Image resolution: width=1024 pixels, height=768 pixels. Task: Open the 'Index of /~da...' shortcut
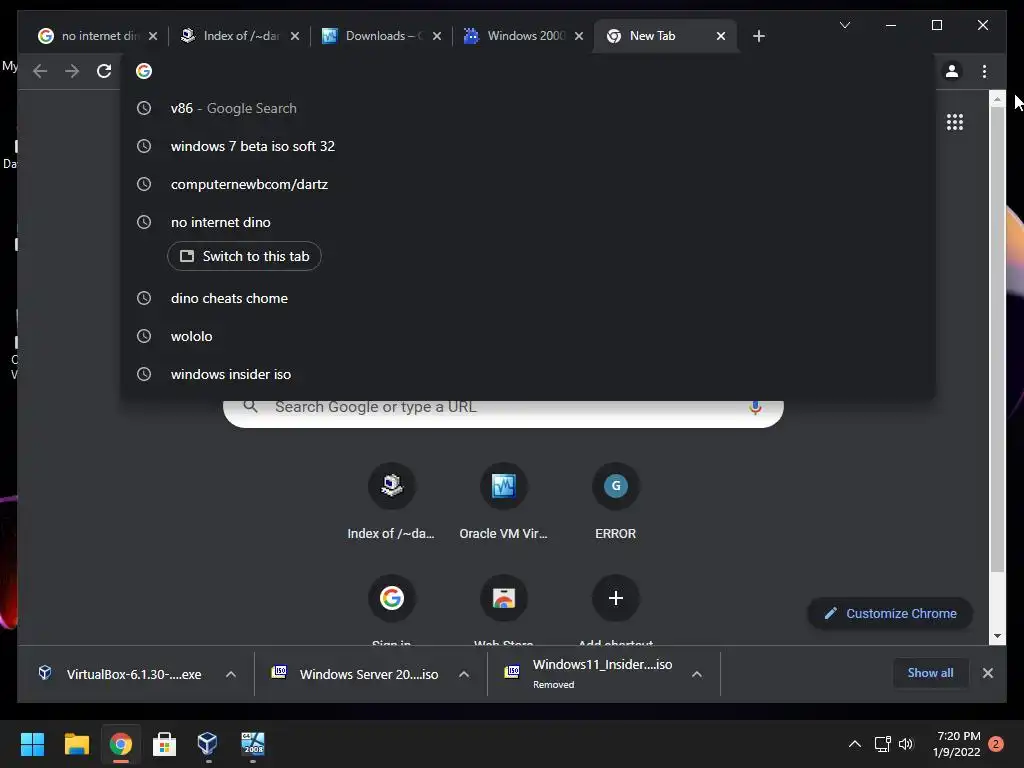(x=391, y=502)
